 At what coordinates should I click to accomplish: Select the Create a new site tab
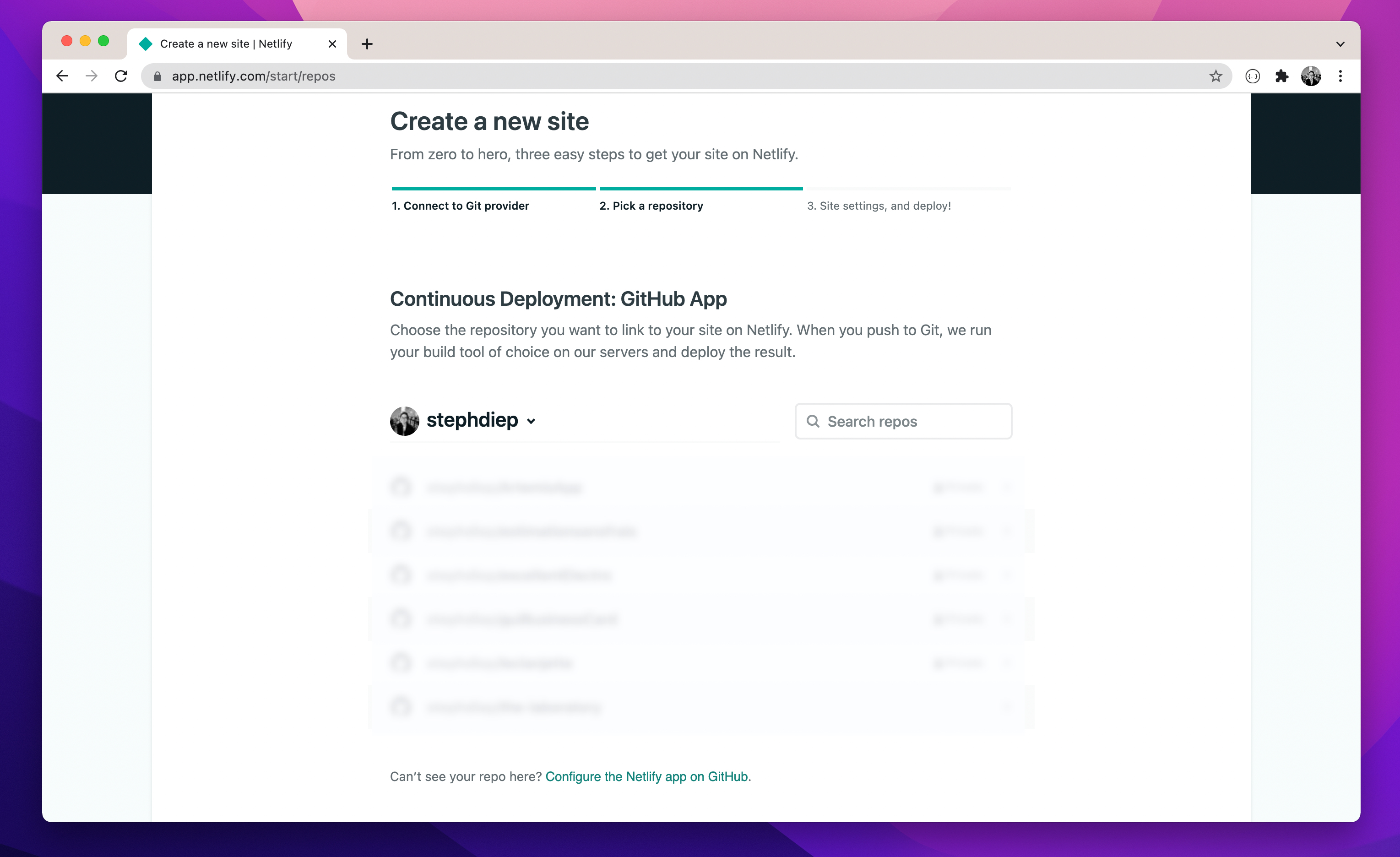coord(226,44)
